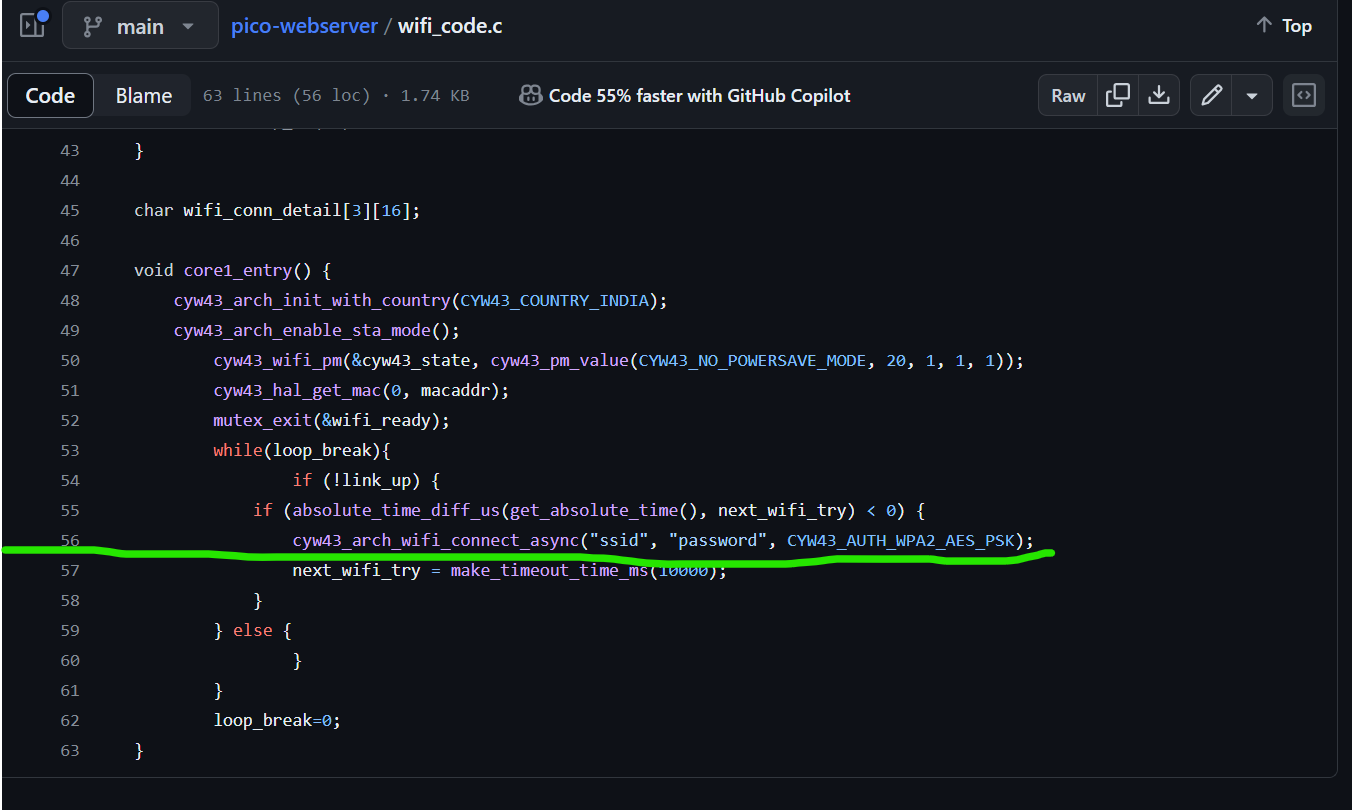Copy raw file contents icon
The height and width of the screenshot is (810, 1352).
point(1117,95)
